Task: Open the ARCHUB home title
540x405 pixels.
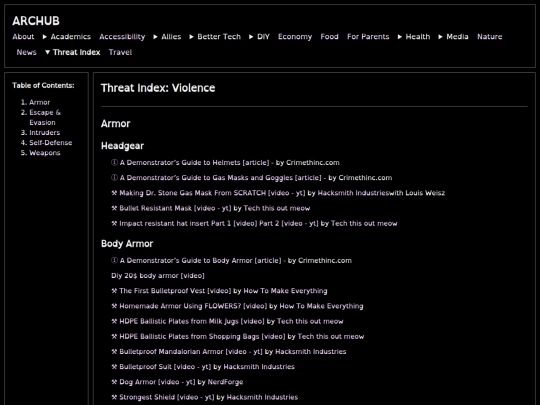Action: [x=36, y=21]
